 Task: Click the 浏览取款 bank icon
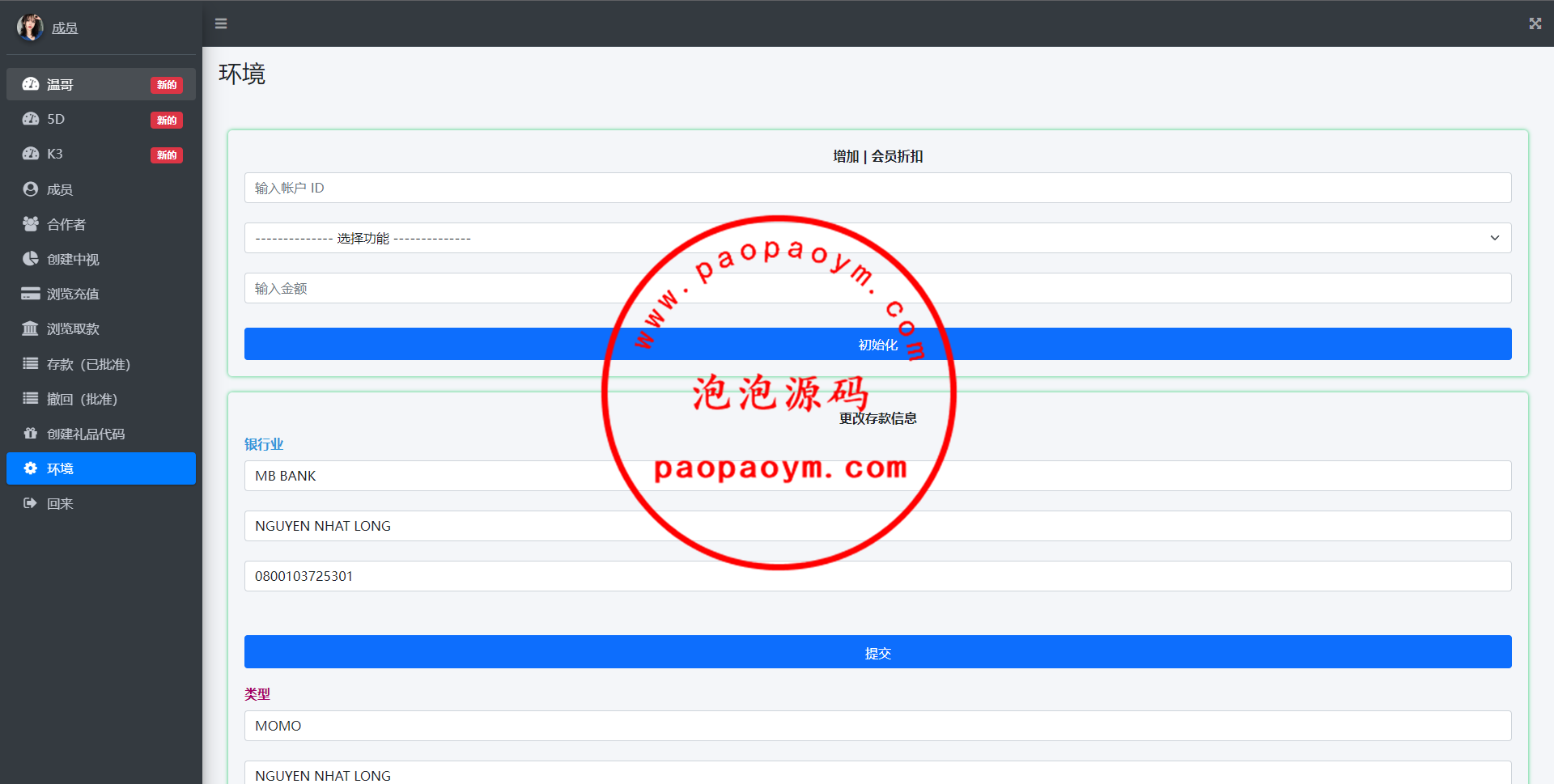31,328
